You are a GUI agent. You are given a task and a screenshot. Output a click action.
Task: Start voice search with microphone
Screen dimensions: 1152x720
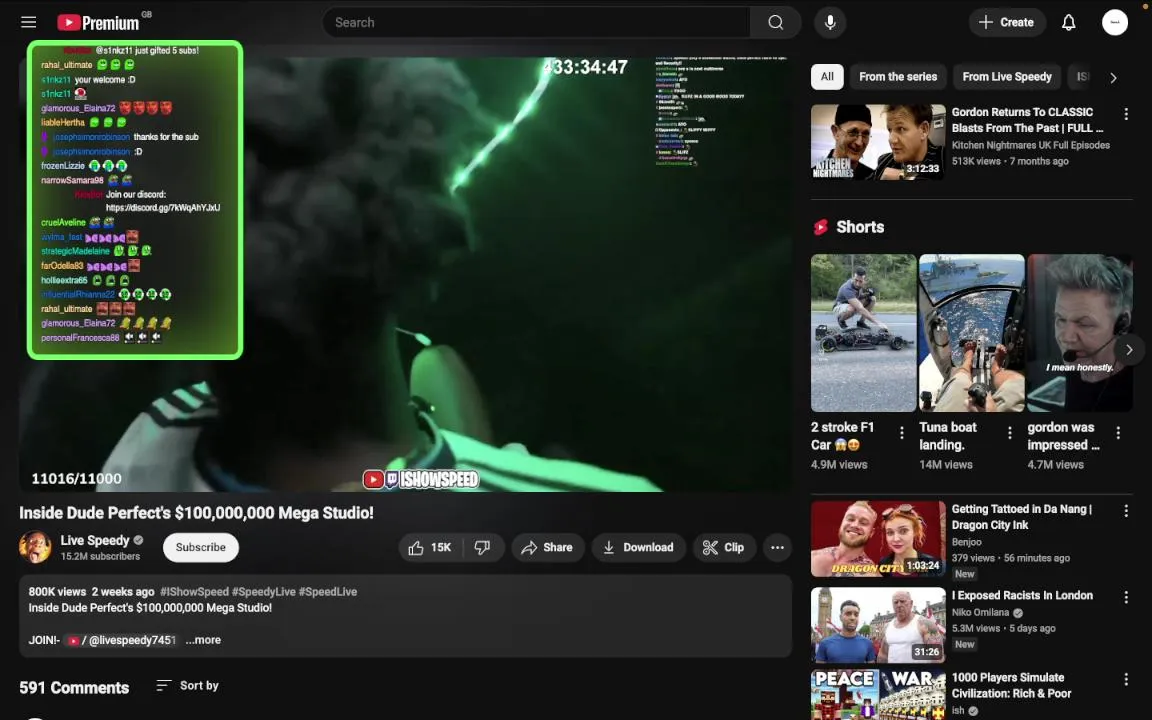click(x=829, y=22)
